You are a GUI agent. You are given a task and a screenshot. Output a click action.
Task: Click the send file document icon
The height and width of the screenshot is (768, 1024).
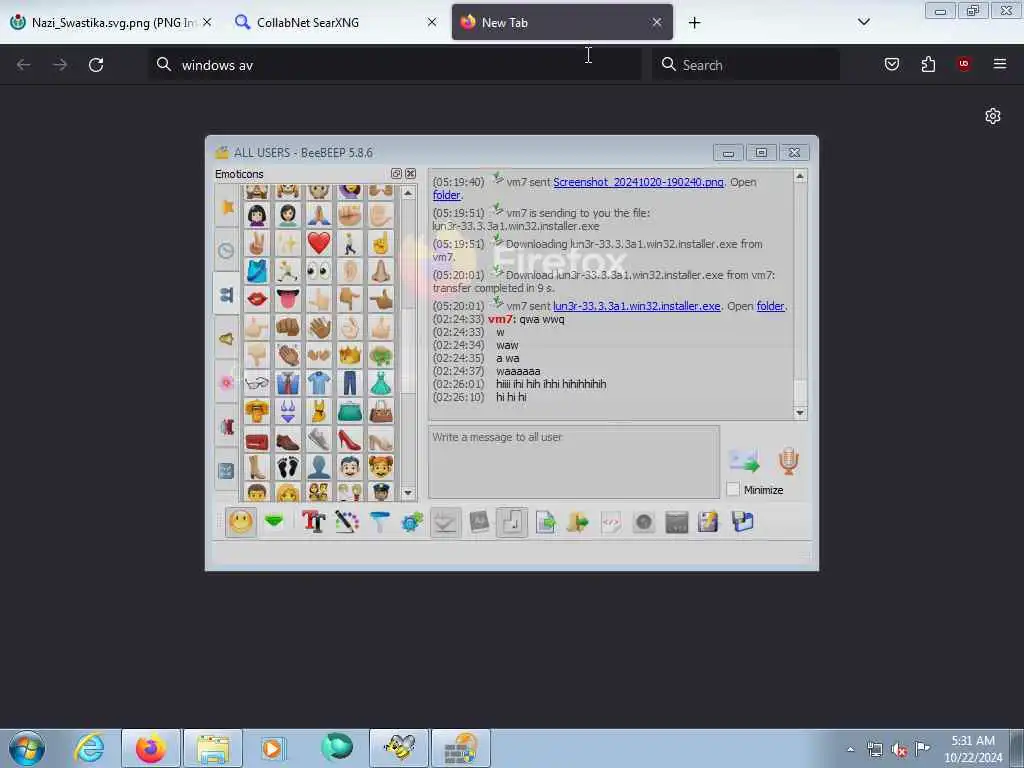pos(545,522)
